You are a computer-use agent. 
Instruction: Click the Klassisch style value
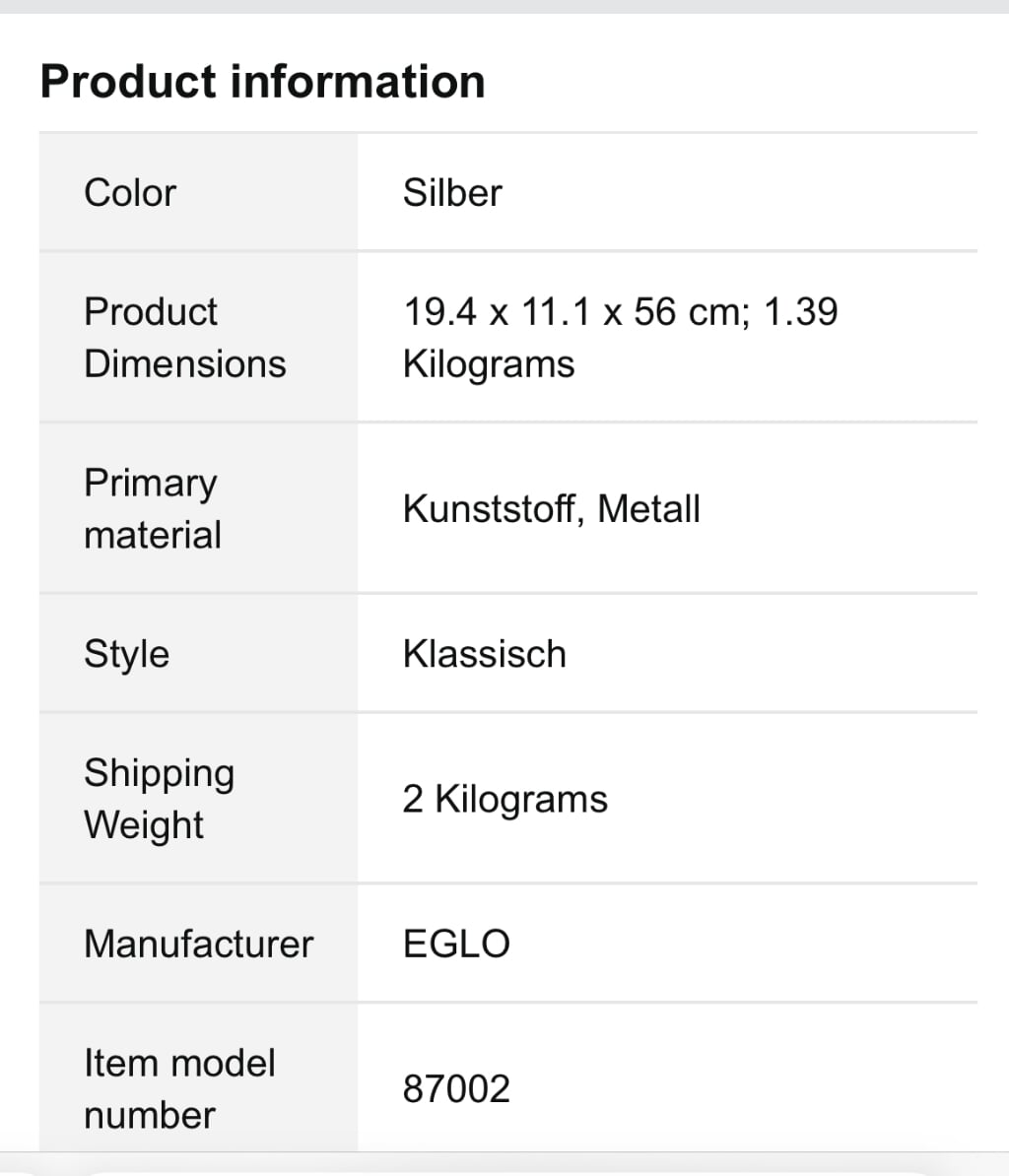click(x=485, y=653)
